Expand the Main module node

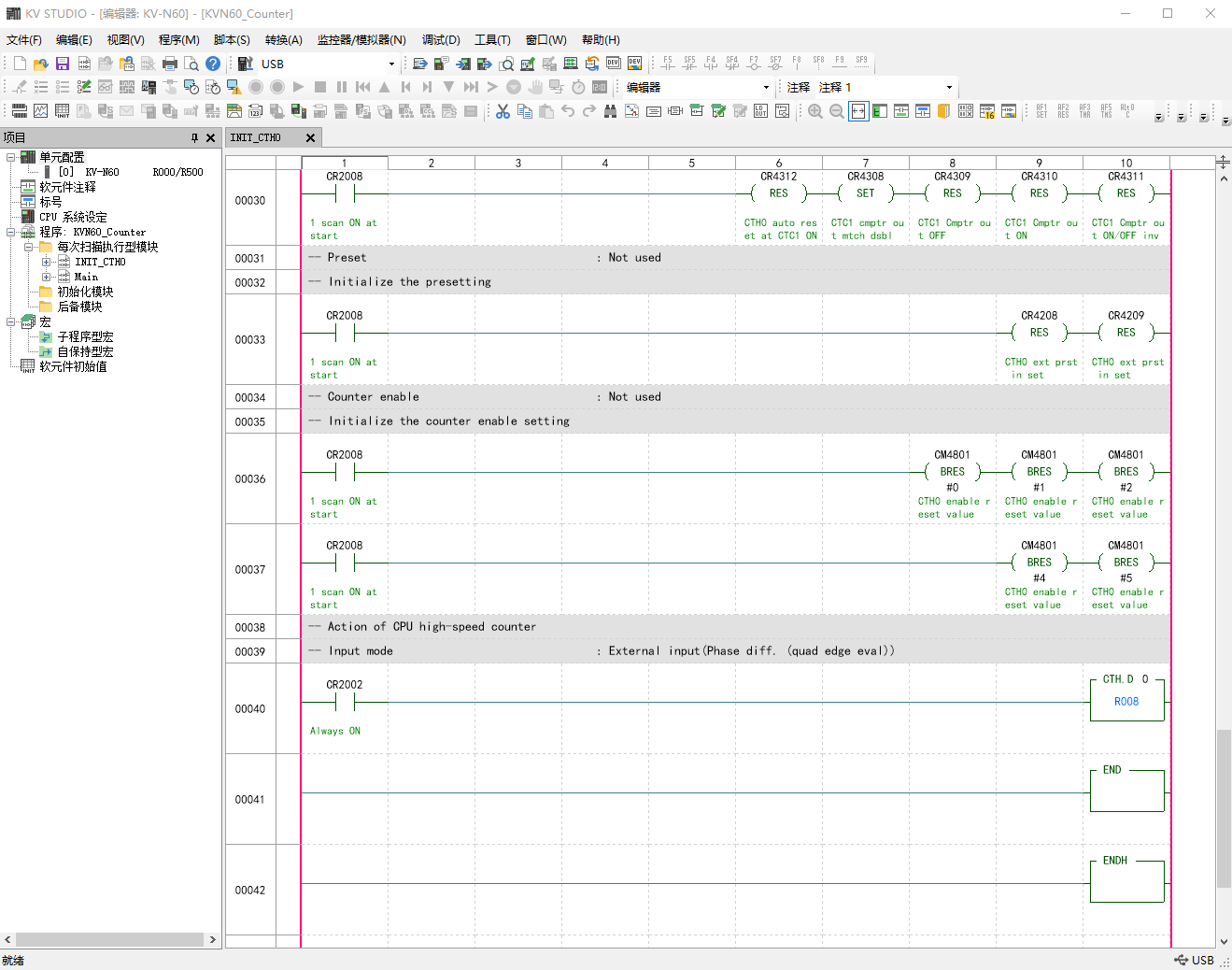pos(46,277)
